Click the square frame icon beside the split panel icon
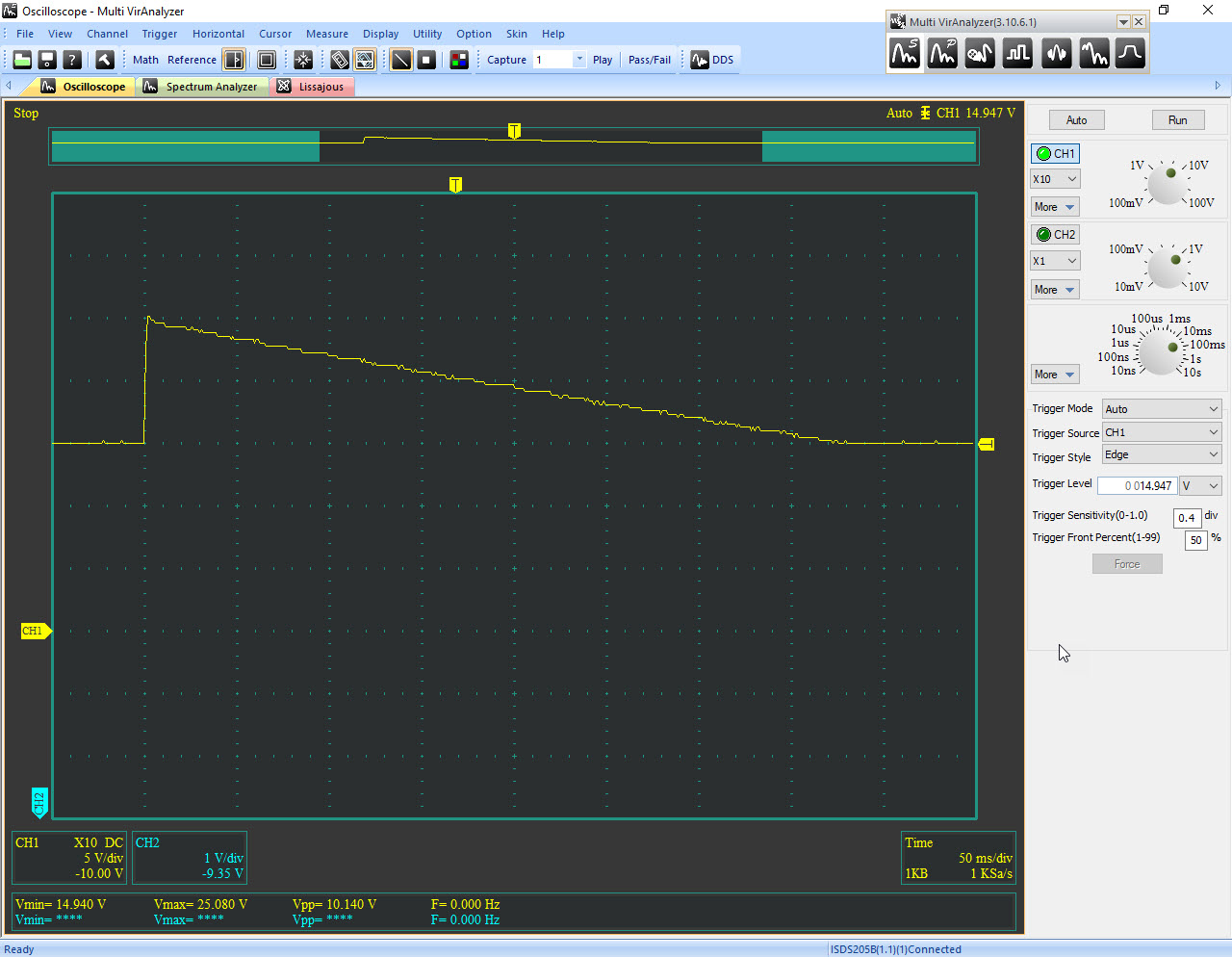 click(267, 60)
